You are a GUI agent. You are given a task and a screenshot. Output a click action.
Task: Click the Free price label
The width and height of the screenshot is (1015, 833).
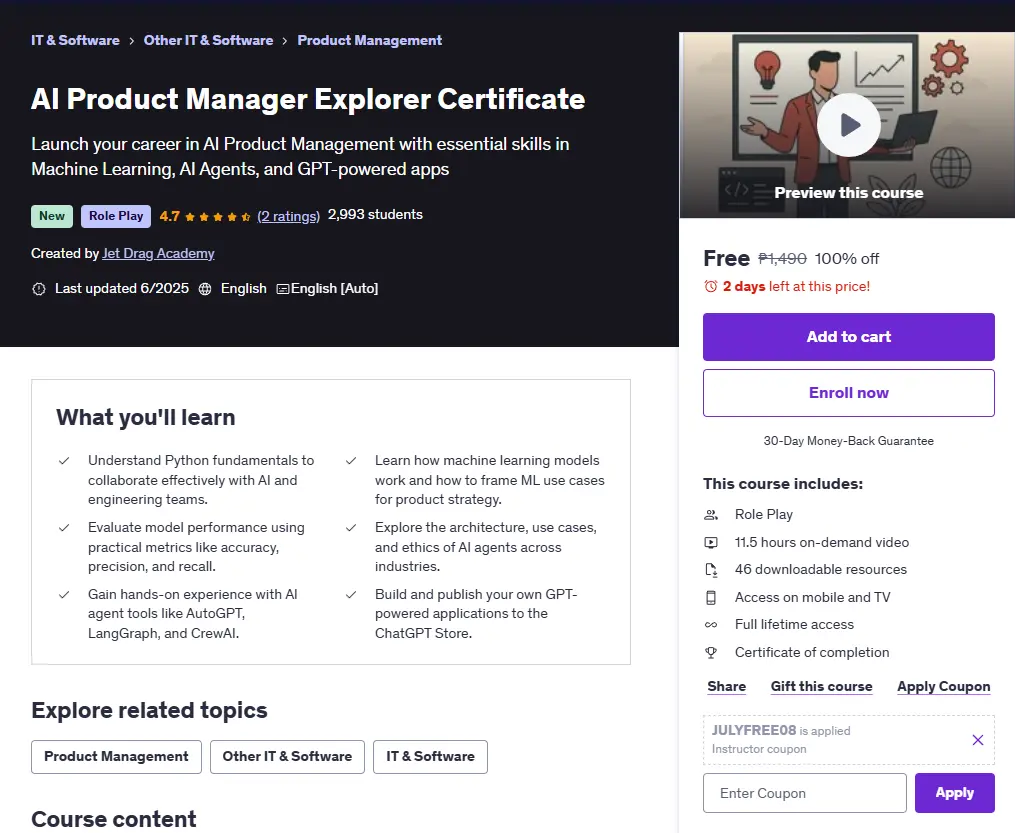(x=726, y=258)
